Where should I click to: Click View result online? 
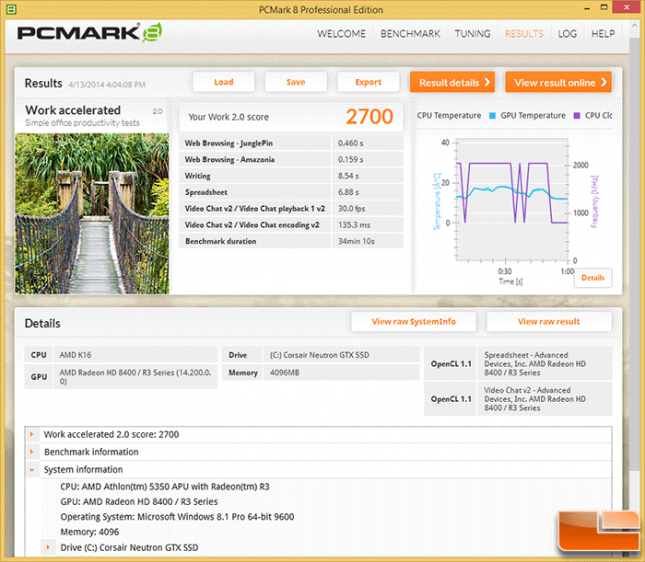point(558,82)
